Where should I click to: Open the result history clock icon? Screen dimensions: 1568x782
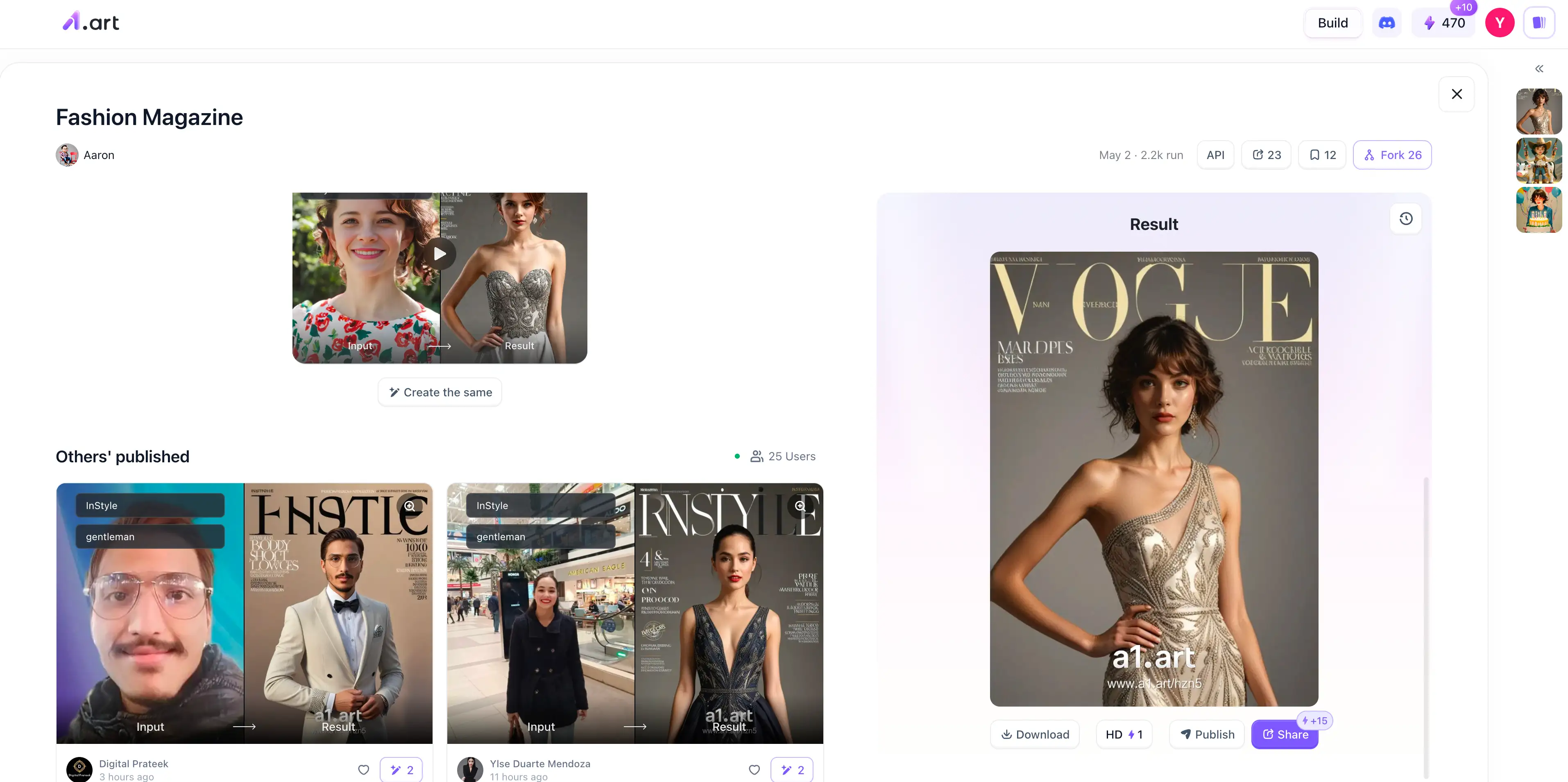tap(1405, 218)
